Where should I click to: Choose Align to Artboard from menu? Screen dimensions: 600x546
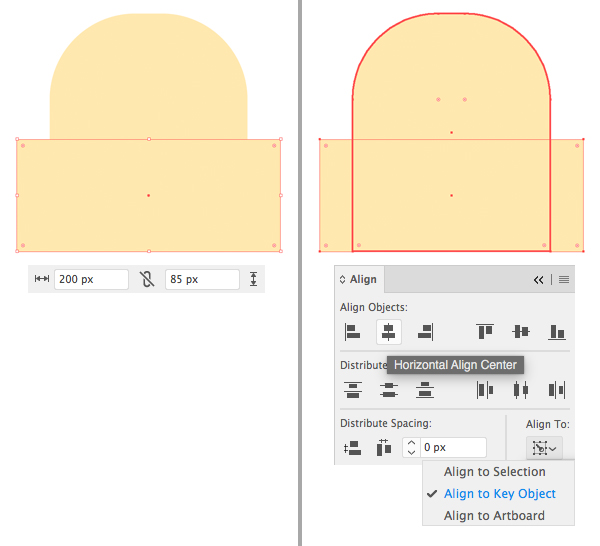click(494, 515)
